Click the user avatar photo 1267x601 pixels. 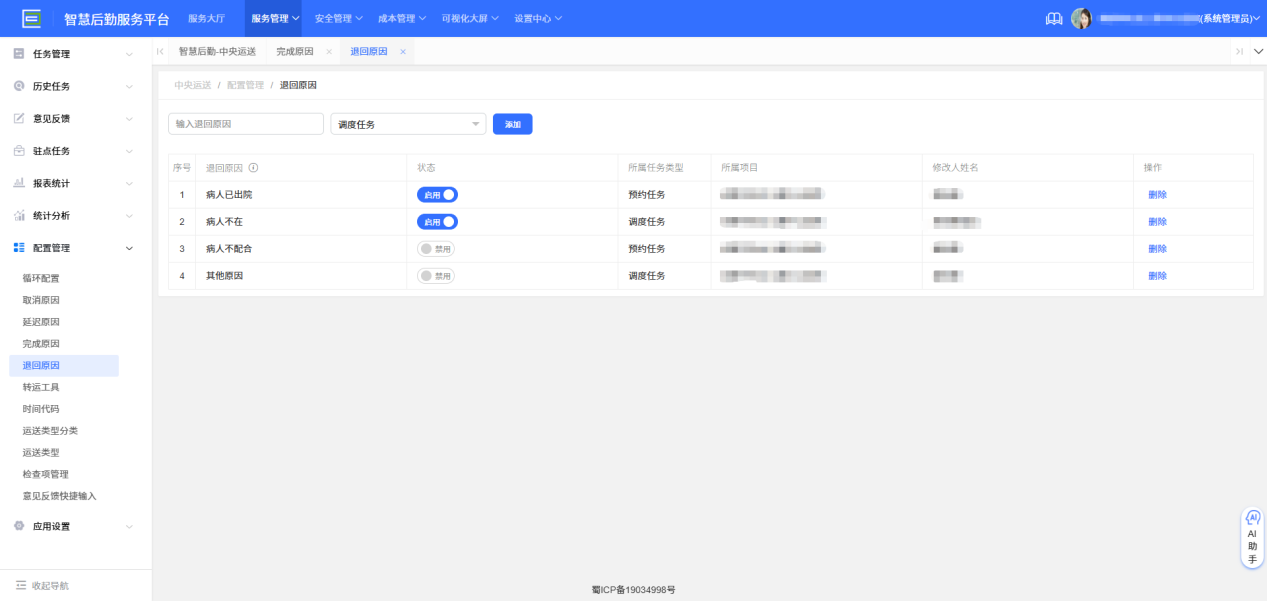point(1082,17)
